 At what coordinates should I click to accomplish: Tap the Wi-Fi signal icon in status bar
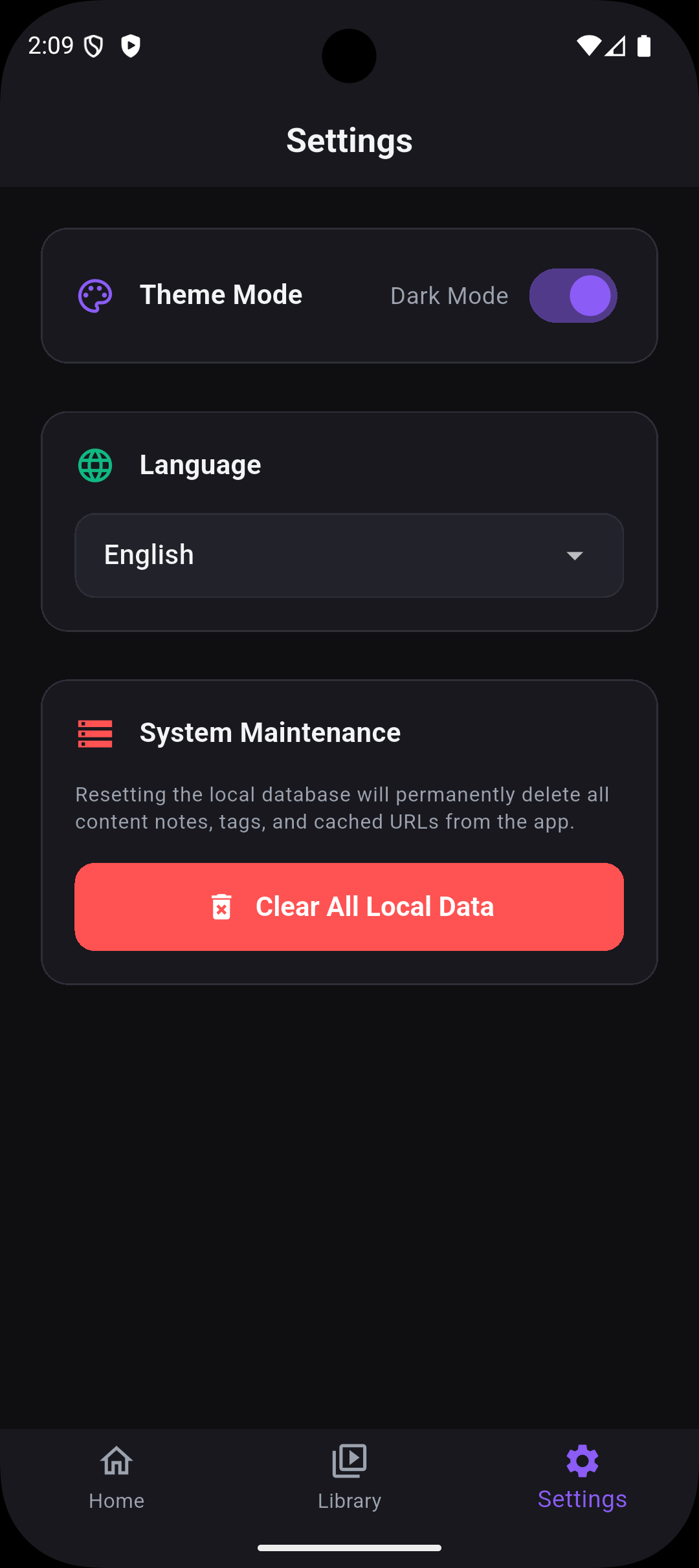[589, 46]
